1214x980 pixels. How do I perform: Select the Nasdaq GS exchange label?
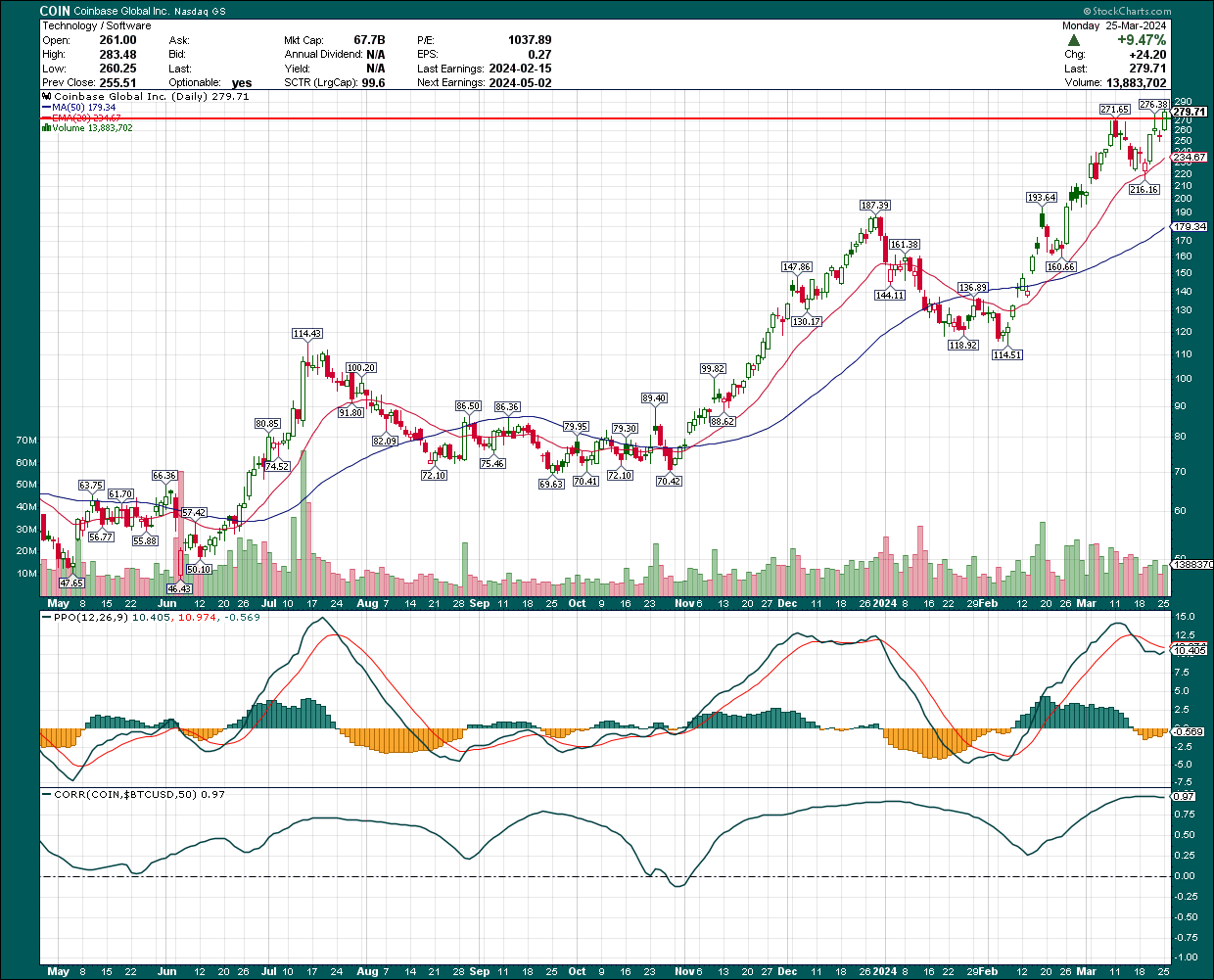pyautogui.click(x=191, y=10)
